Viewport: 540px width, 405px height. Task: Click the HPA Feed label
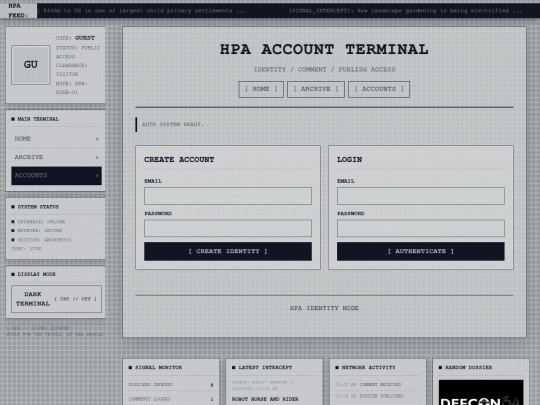[18, 10]
